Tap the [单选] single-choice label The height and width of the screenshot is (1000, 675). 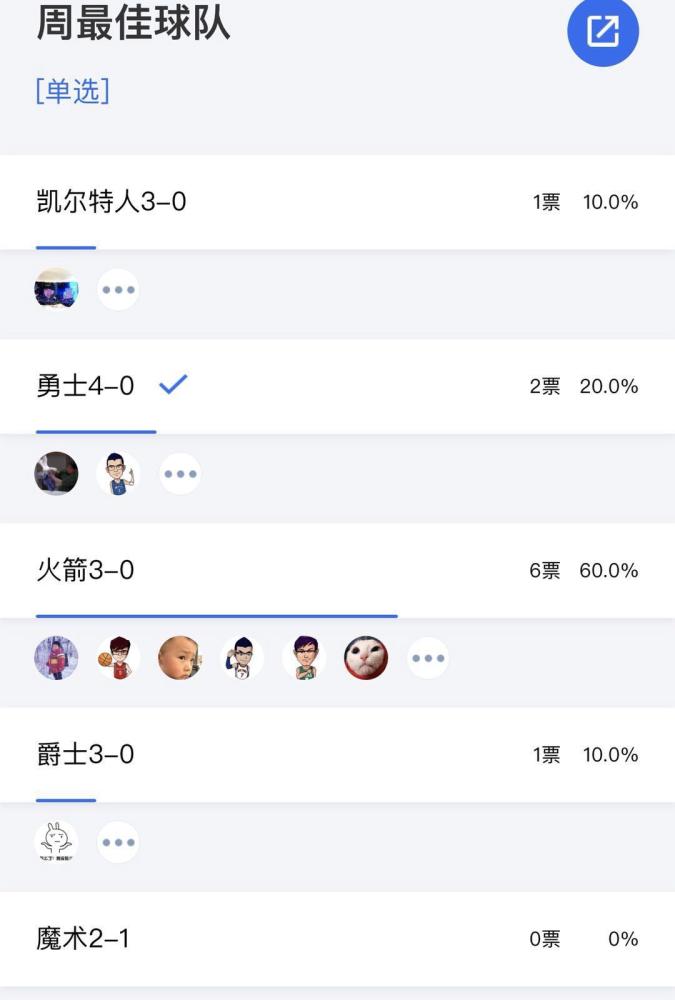[x=73, y=91]
